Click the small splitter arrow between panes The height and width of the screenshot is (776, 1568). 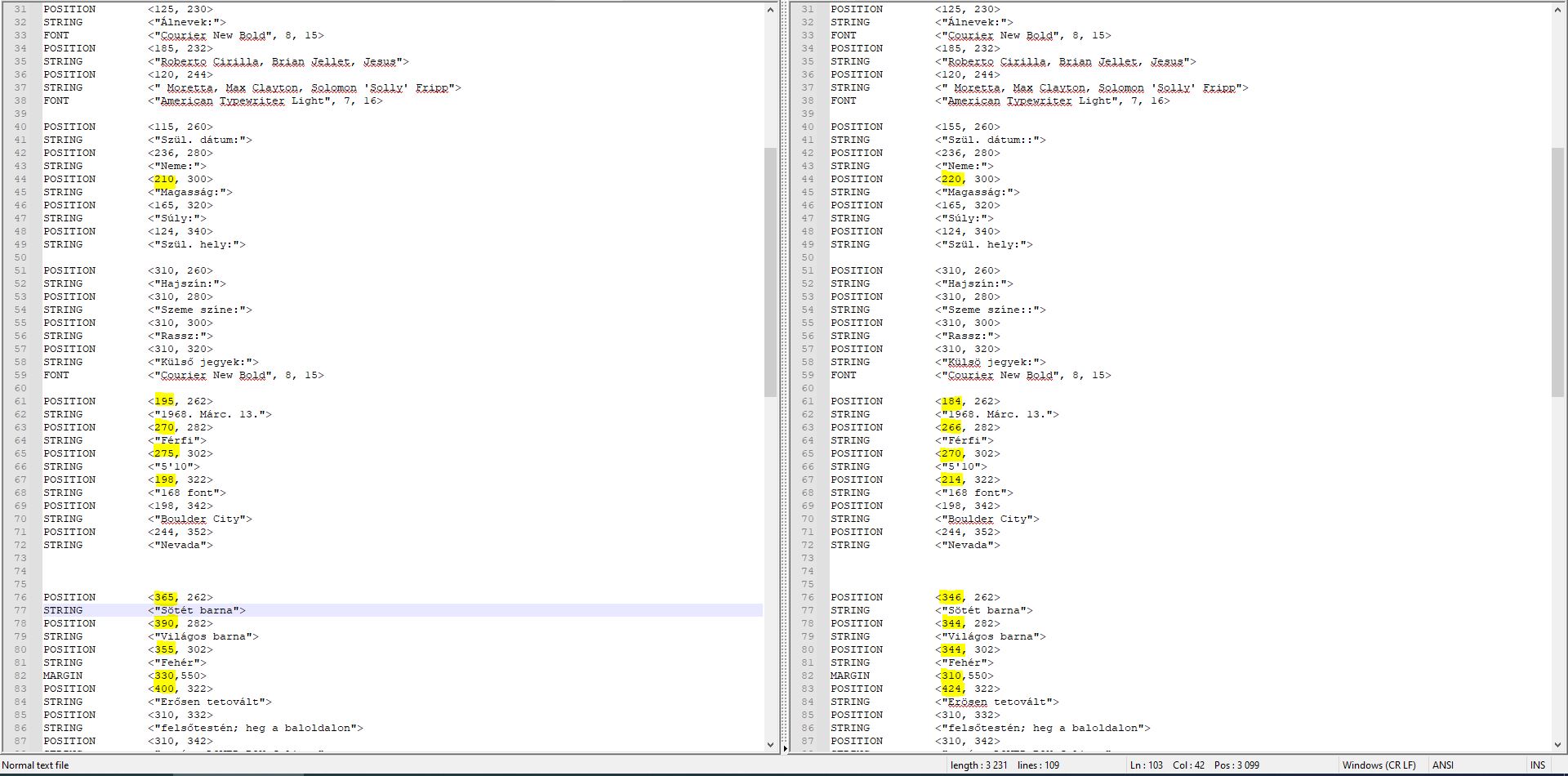(x=786, y=747)
